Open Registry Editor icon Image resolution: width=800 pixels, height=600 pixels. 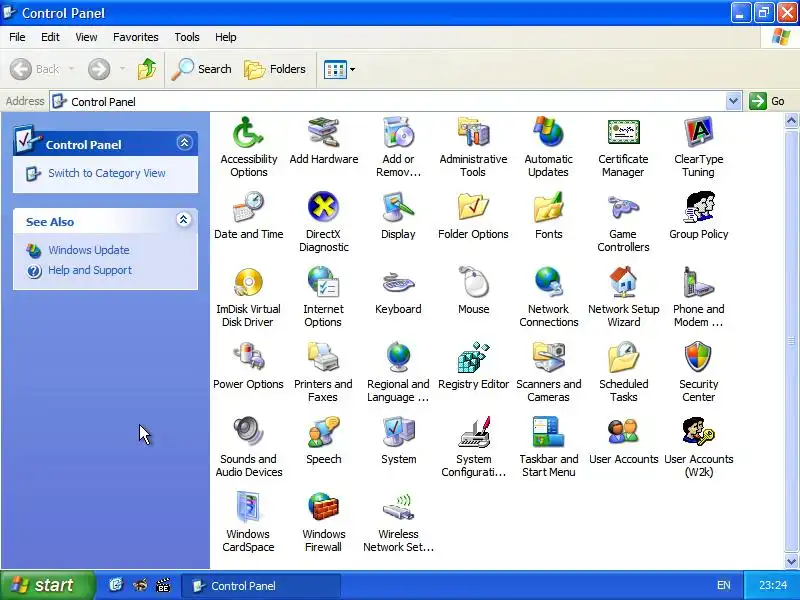coord(473,357)
